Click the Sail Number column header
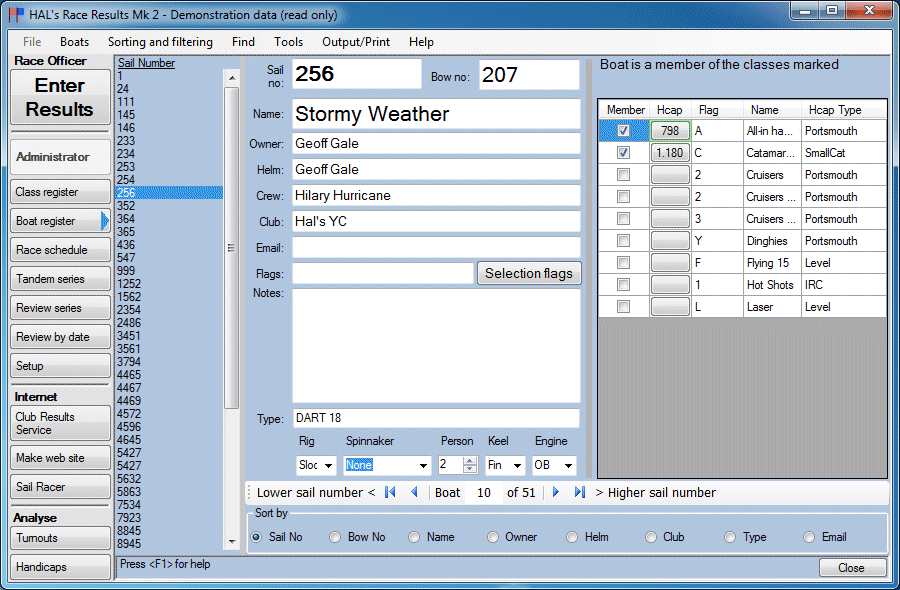 (146, 63)
